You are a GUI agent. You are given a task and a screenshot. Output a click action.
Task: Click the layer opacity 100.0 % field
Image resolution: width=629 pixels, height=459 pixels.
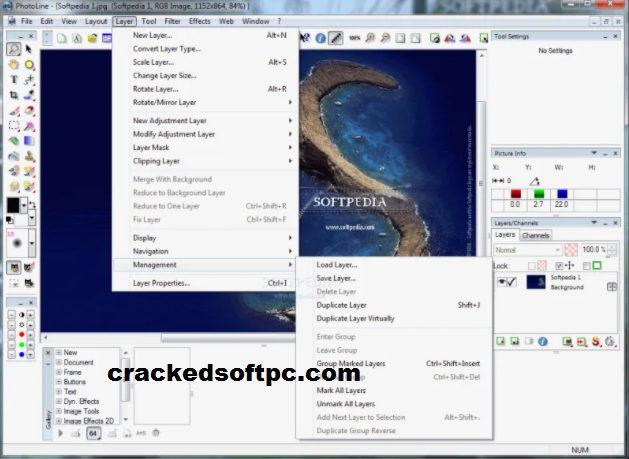pyautogui.click(x=594, y=250)
